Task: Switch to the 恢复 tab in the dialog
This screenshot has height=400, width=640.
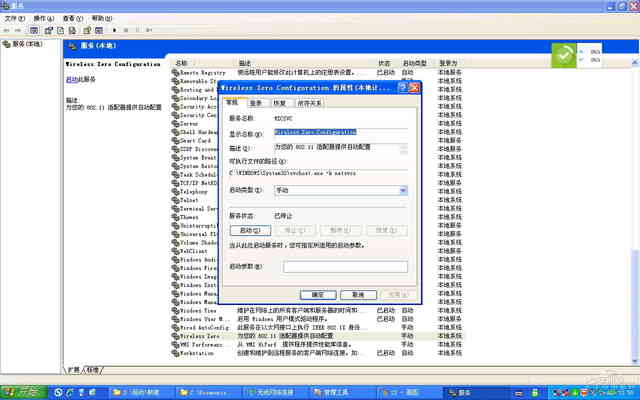Action: [x=280, y=103]
